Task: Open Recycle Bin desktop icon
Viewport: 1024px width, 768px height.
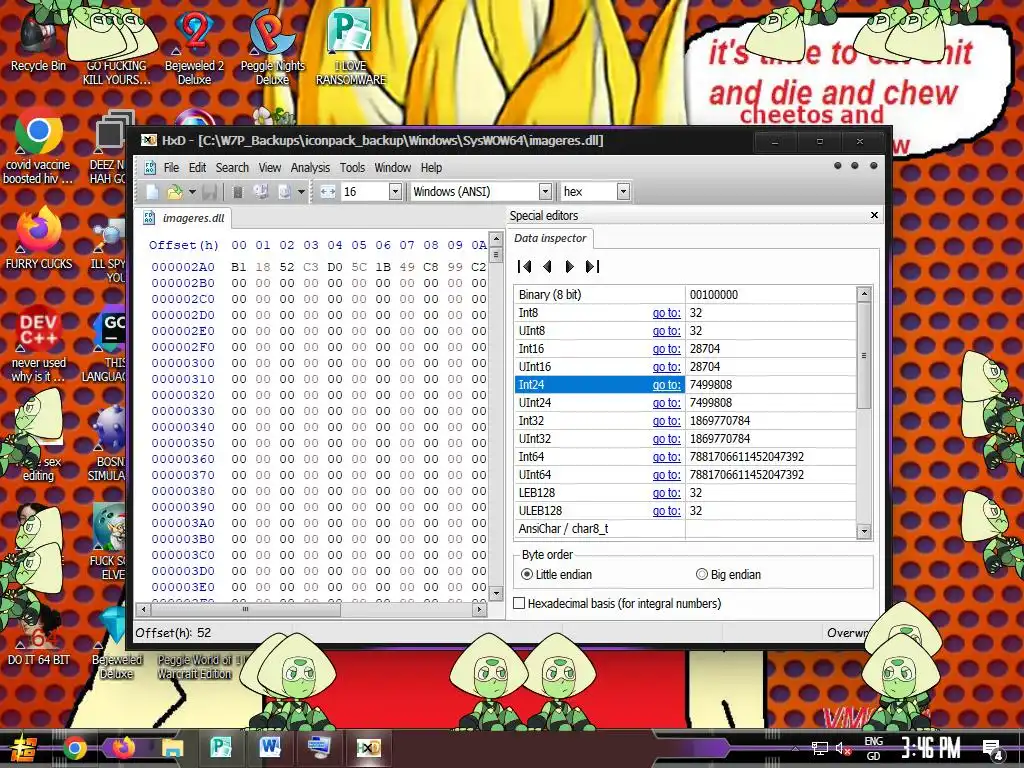Action: 38,42
